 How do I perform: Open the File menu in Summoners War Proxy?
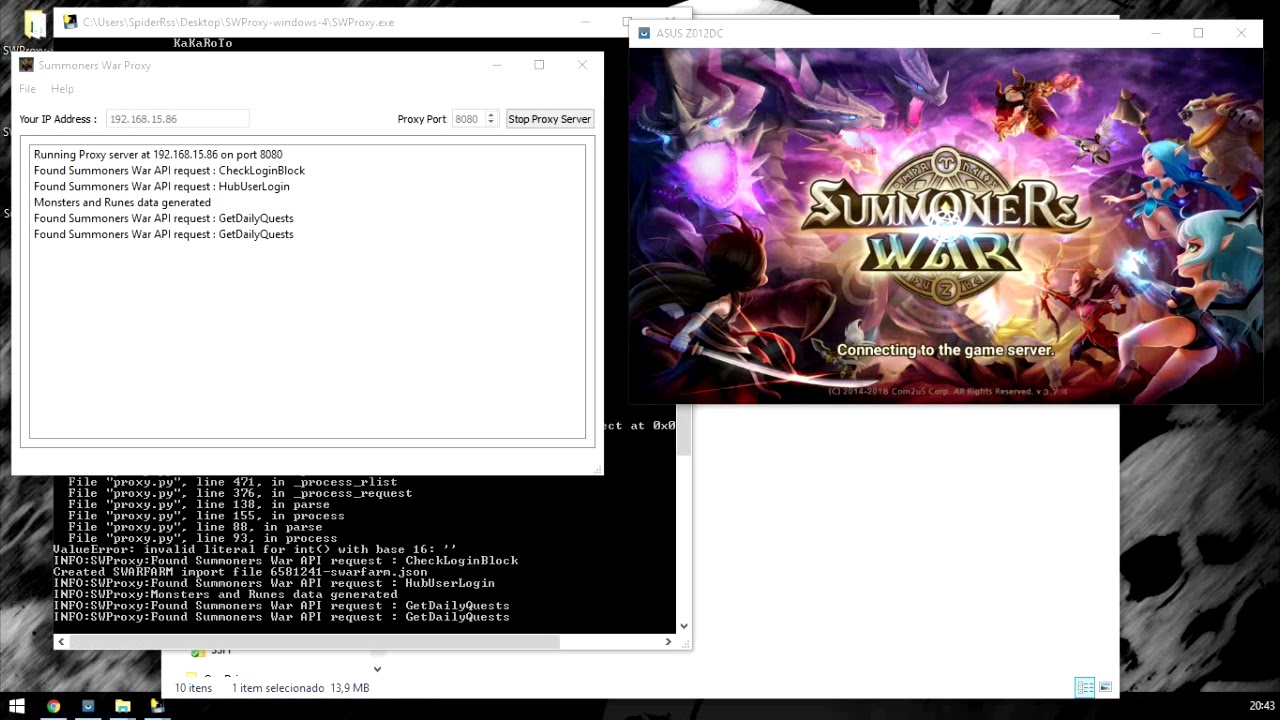pos(27,89)
